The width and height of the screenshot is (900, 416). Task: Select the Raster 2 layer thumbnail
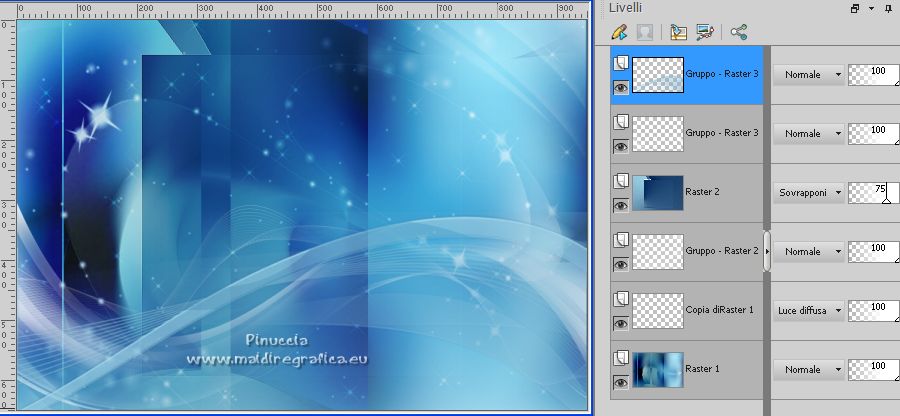click(x=658, y=193)
